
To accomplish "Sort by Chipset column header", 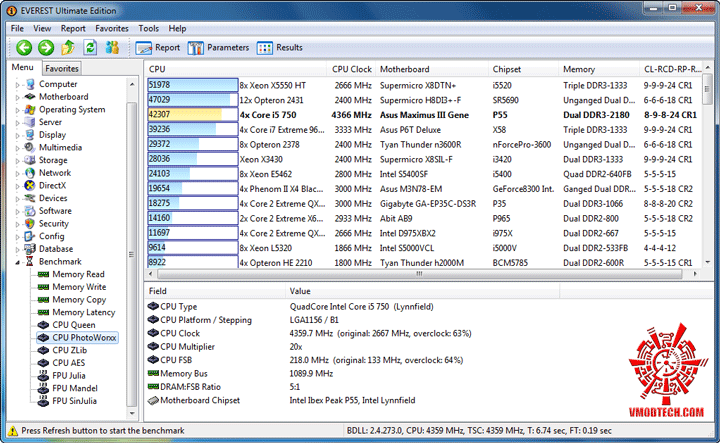I will (x=524, y=69).
